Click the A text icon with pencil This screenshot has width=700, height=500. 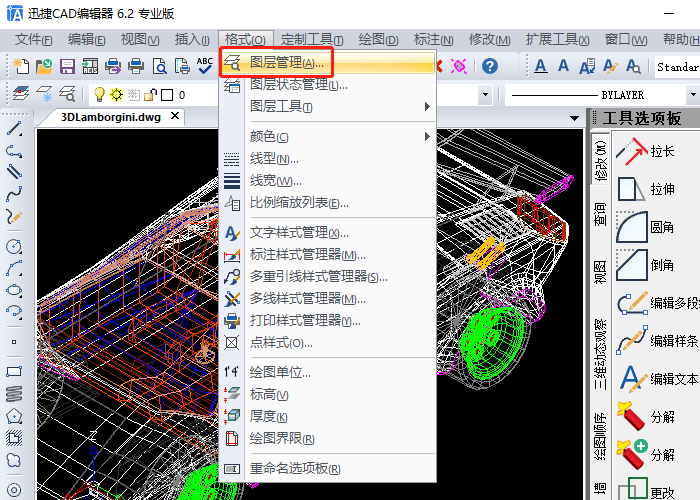coord(610,67)
